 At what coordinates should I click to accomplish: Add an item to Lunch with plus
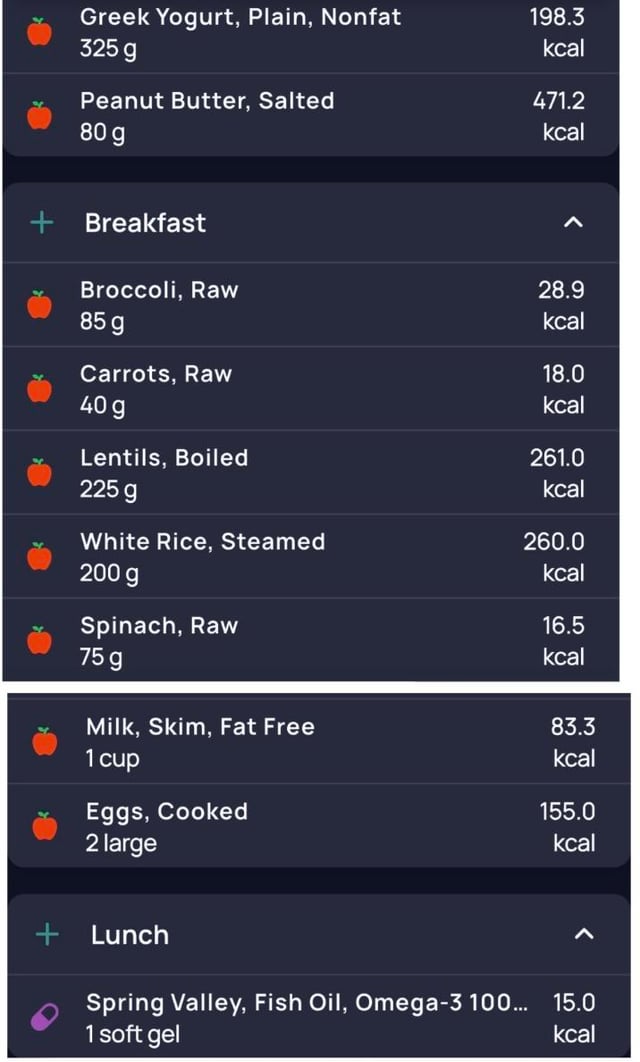tap(47, 935)
